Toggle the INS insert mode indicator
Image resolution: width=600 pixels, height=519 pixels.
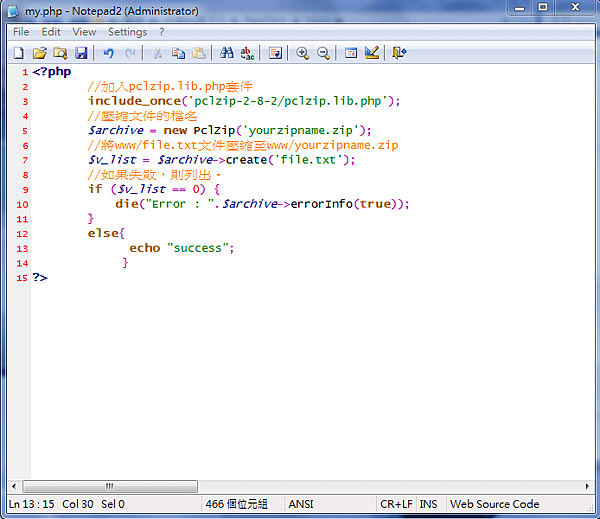point(428,504)
